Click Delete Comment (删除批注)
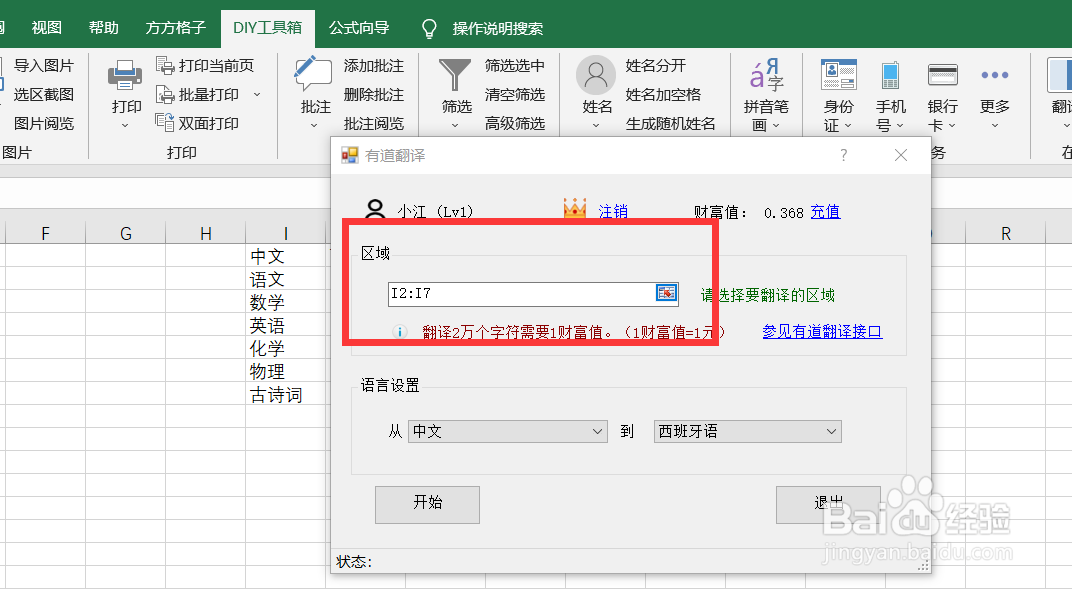The height and width of the screenshot is (589, 1072). (x=373, y=94)
